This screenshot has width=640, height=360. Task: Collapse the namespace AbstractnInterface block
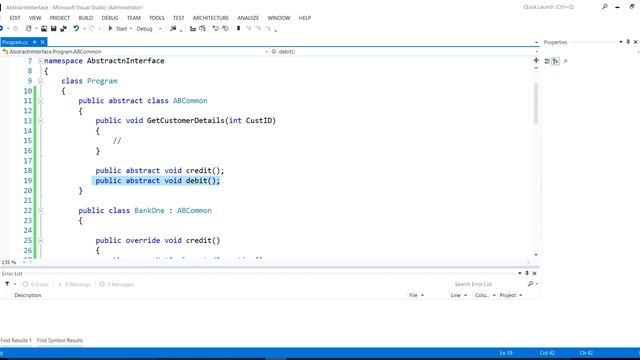pos(40,61)
